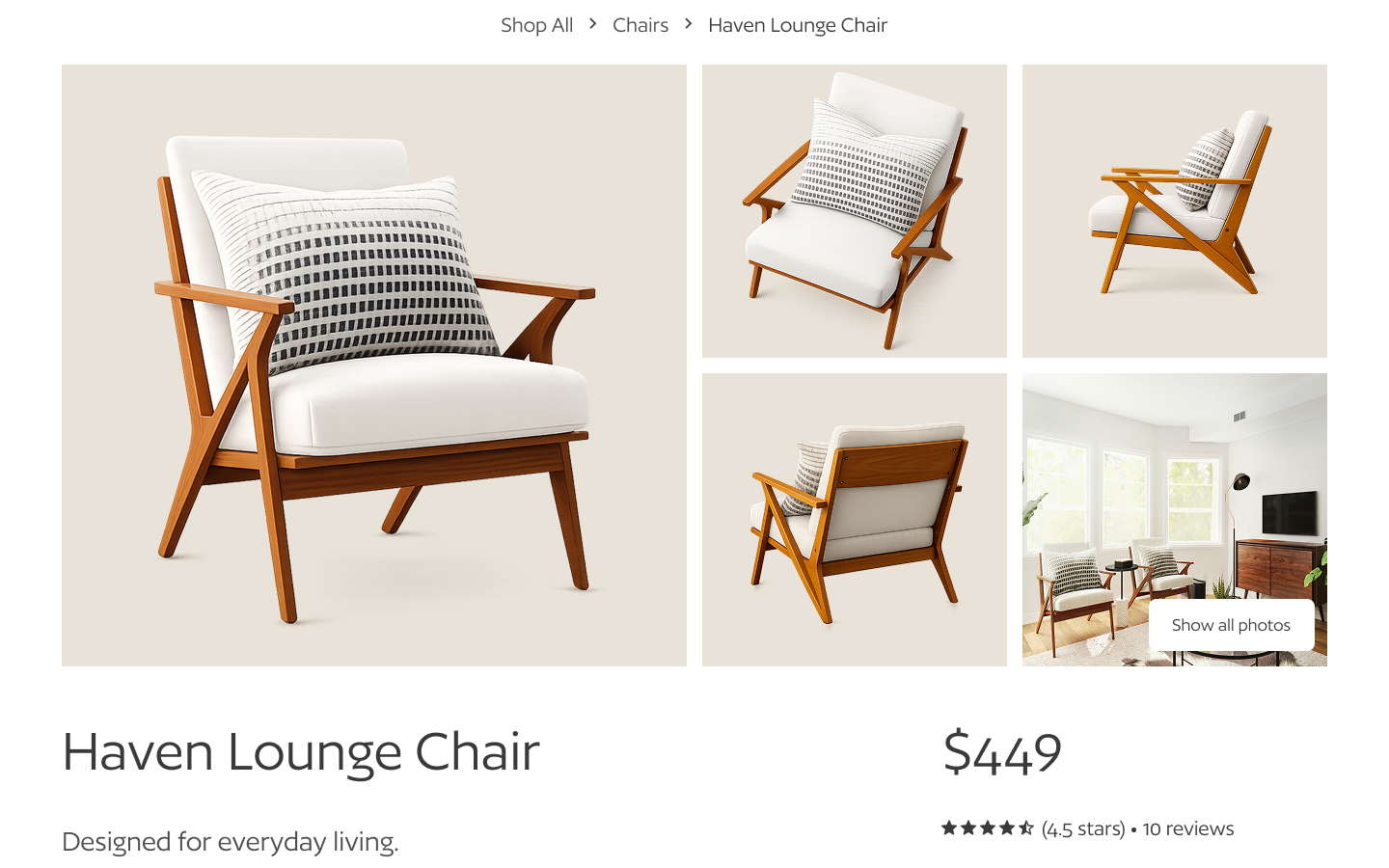Screen dimensions: 1389x868
Task: Click the Haven Lounge Chair product title
Action: [x=301, y=752]
